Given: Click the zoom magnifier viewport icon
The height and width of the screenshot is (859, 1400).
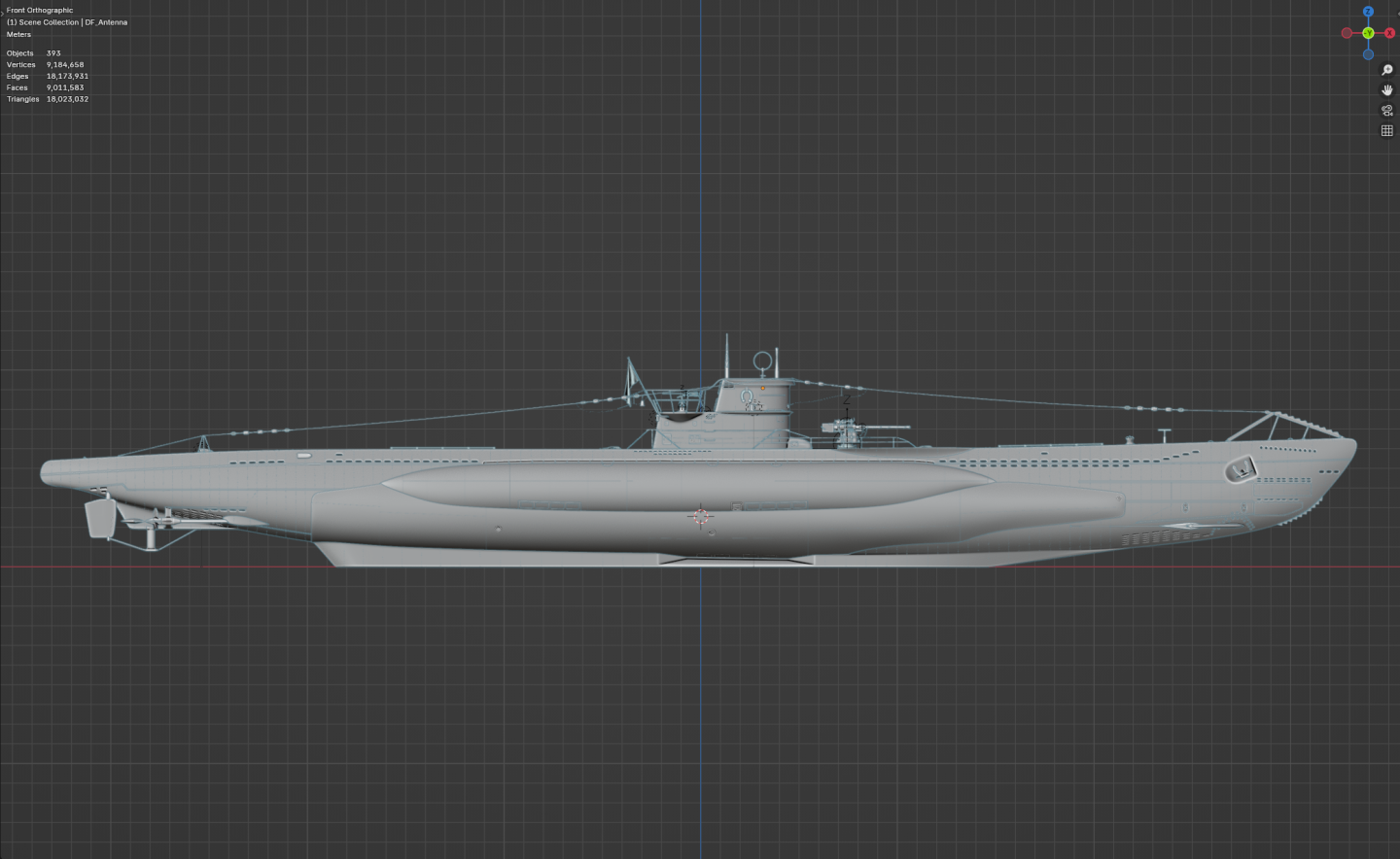Looking at the screenshot, I should 1387,70.
